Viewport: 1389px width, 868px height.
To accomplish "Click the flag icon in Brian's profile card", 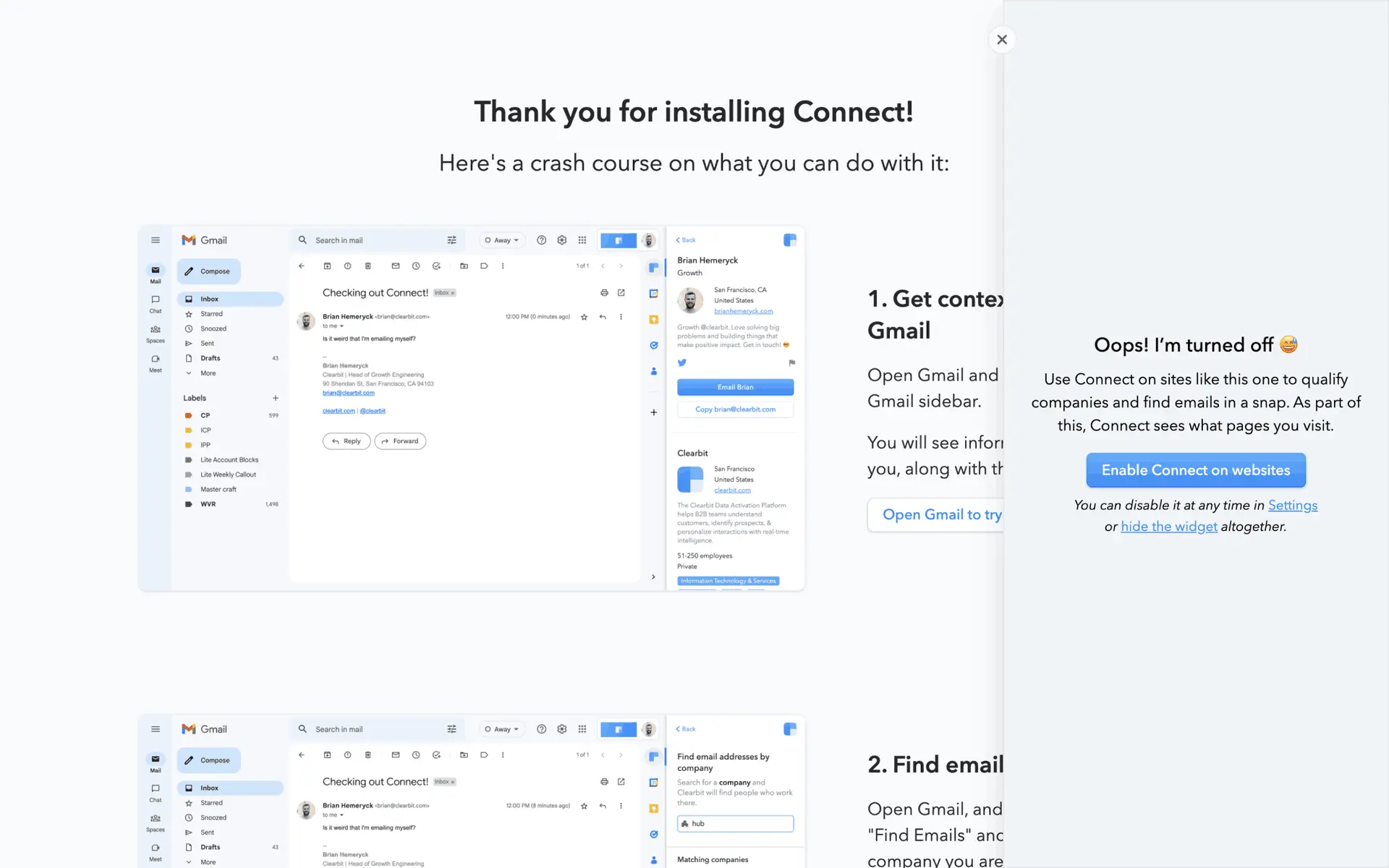I will coord(791,363).
